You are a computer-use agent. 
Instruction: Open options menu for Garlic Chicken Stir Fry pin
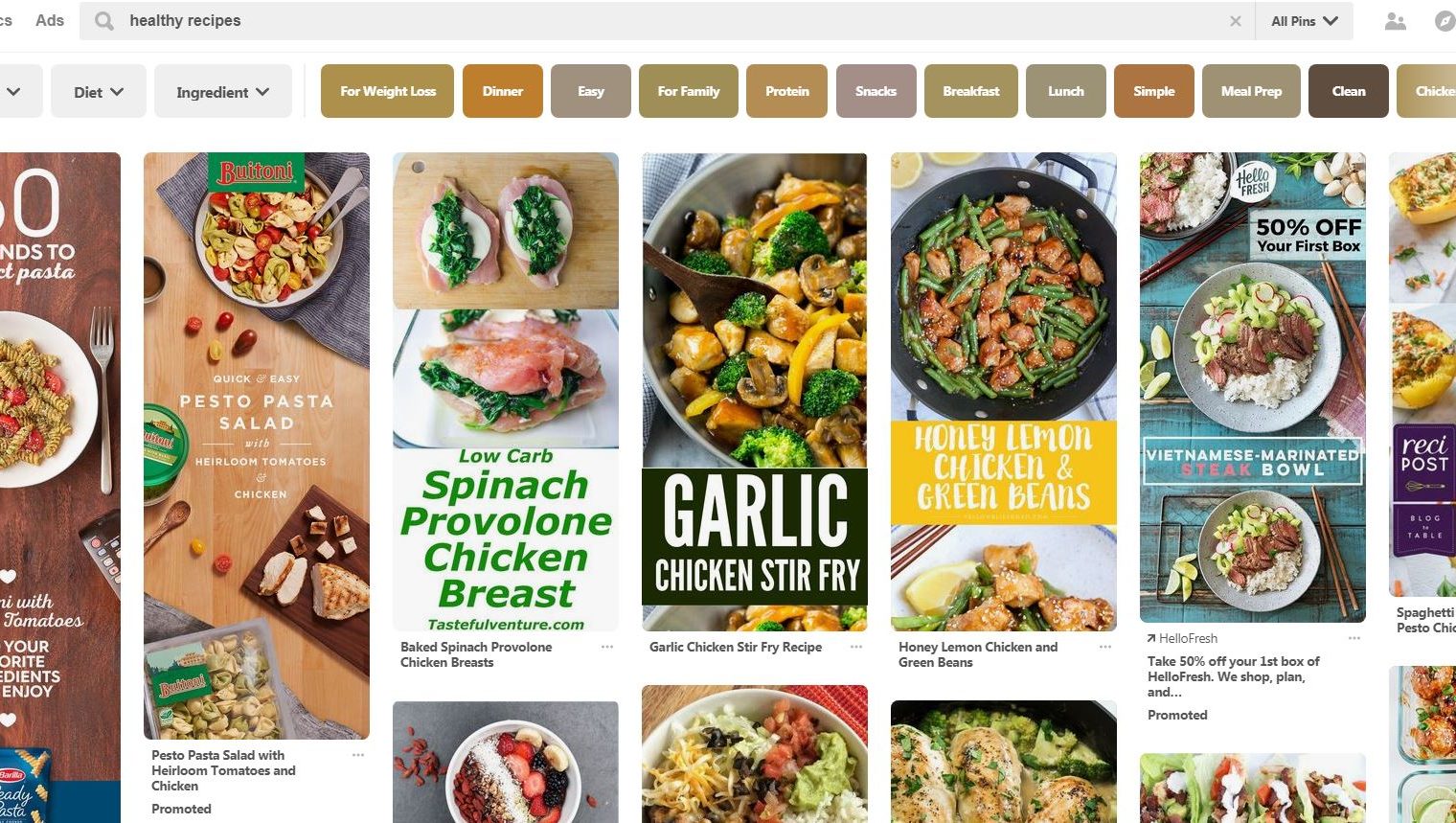[x=856, y=648]
